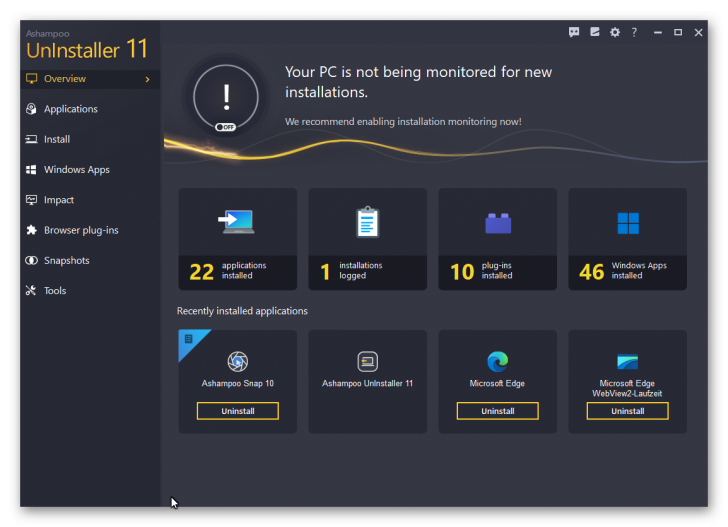Viewport: 728px width, 527px height.
Task: Open the Applications menu item
Action: (90, 109)
